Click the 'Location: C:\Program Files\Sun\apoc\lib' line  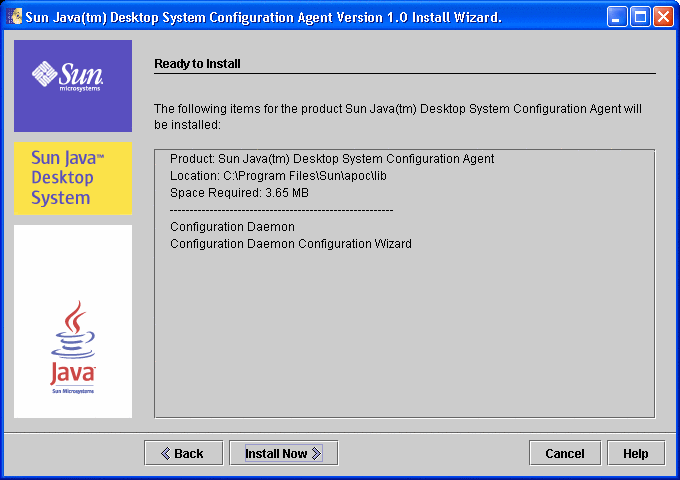click(x=278, y=176)
